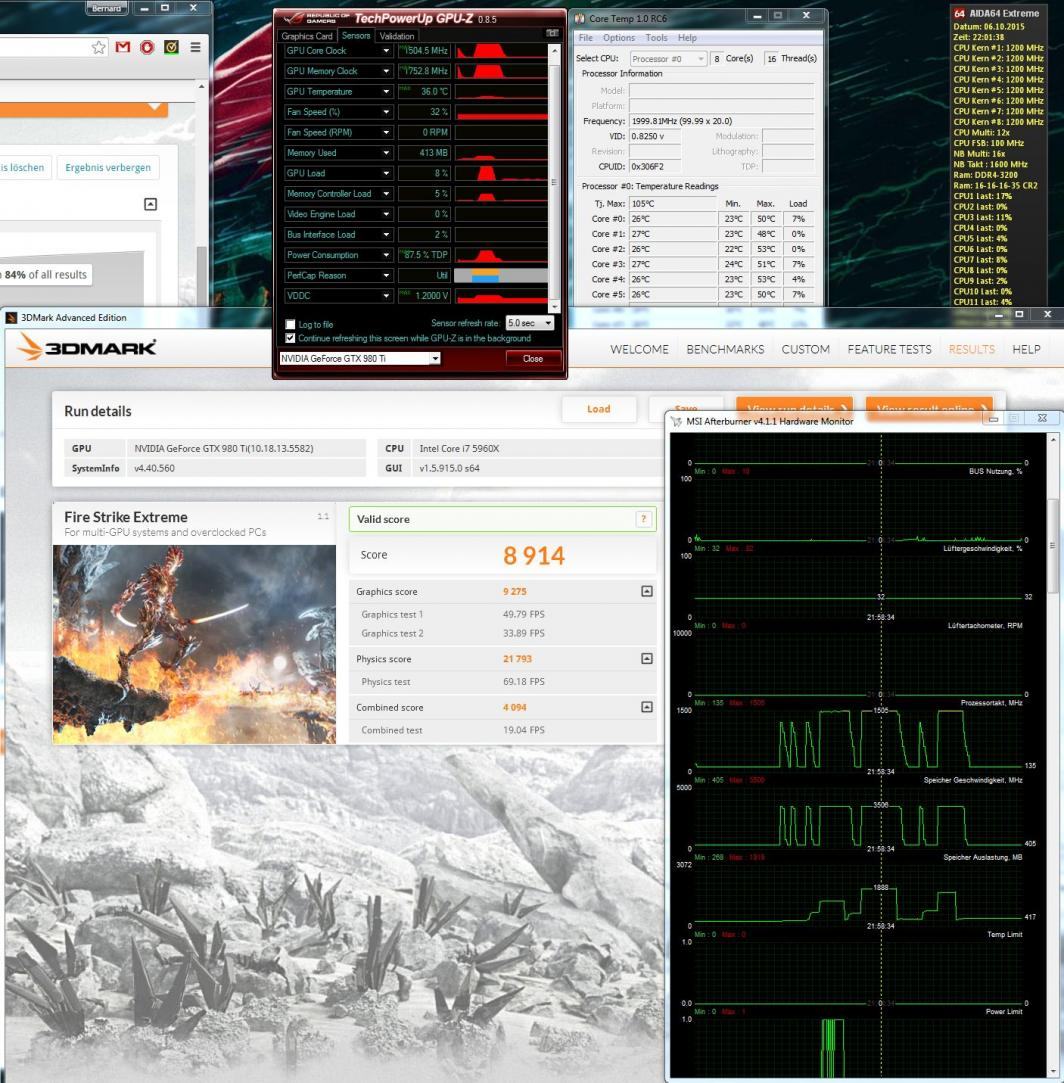The height and width of the screenshot is (1083, 1064).
Task: Open the Help menu in Core Temp
Action: click(687, 37)
